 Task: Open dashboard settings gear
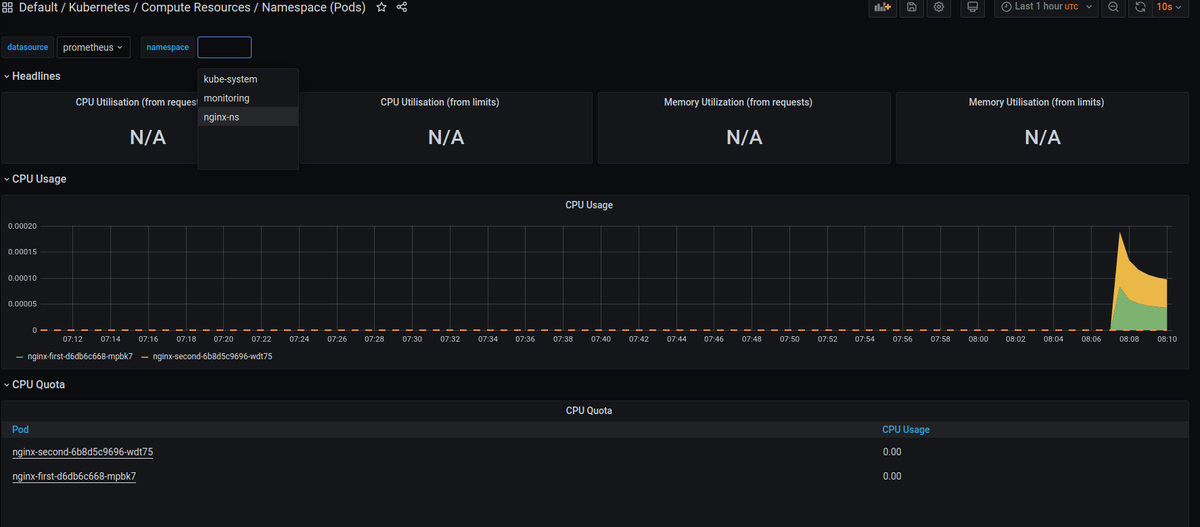[939, 7]
